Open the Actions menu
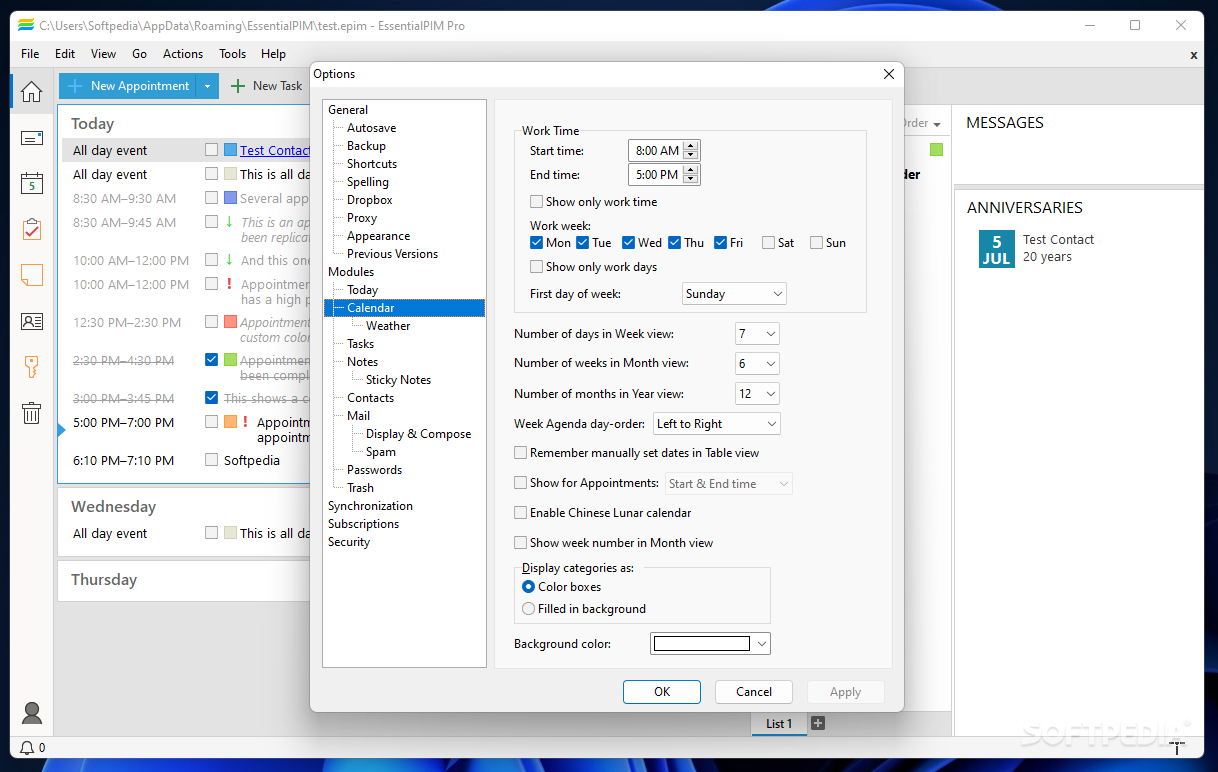 pyautogui.click(x=183, y=54)
